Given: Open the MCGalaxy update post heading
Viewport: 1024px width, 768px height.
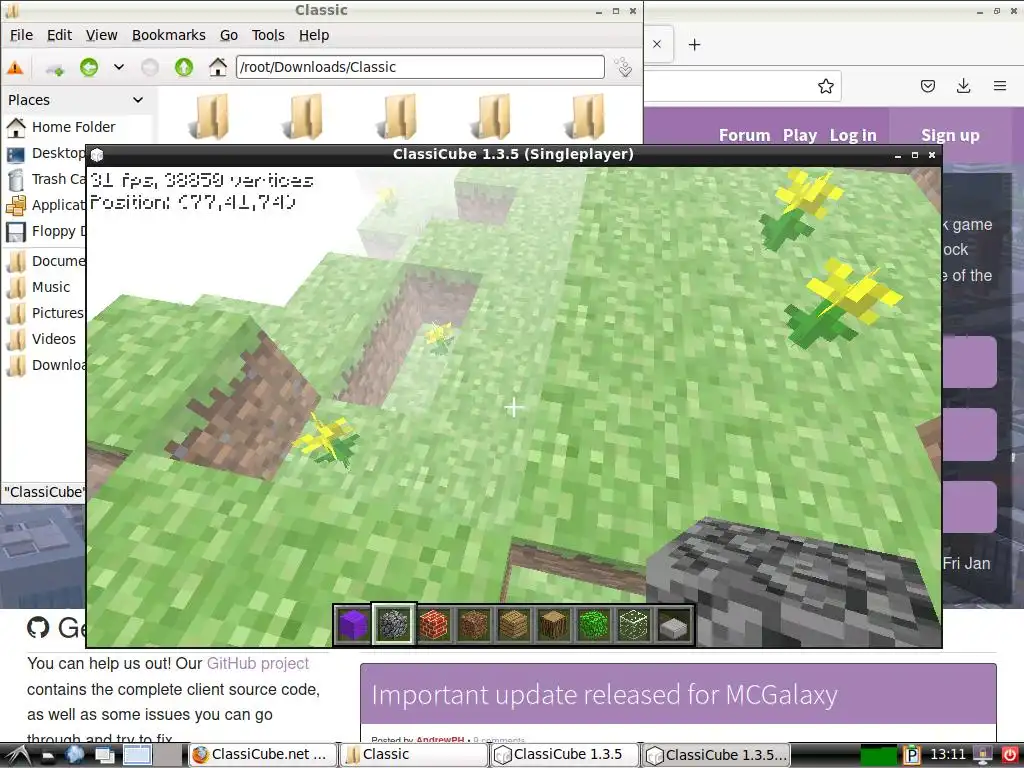Looking at the screenshot, I should point(604,695).
